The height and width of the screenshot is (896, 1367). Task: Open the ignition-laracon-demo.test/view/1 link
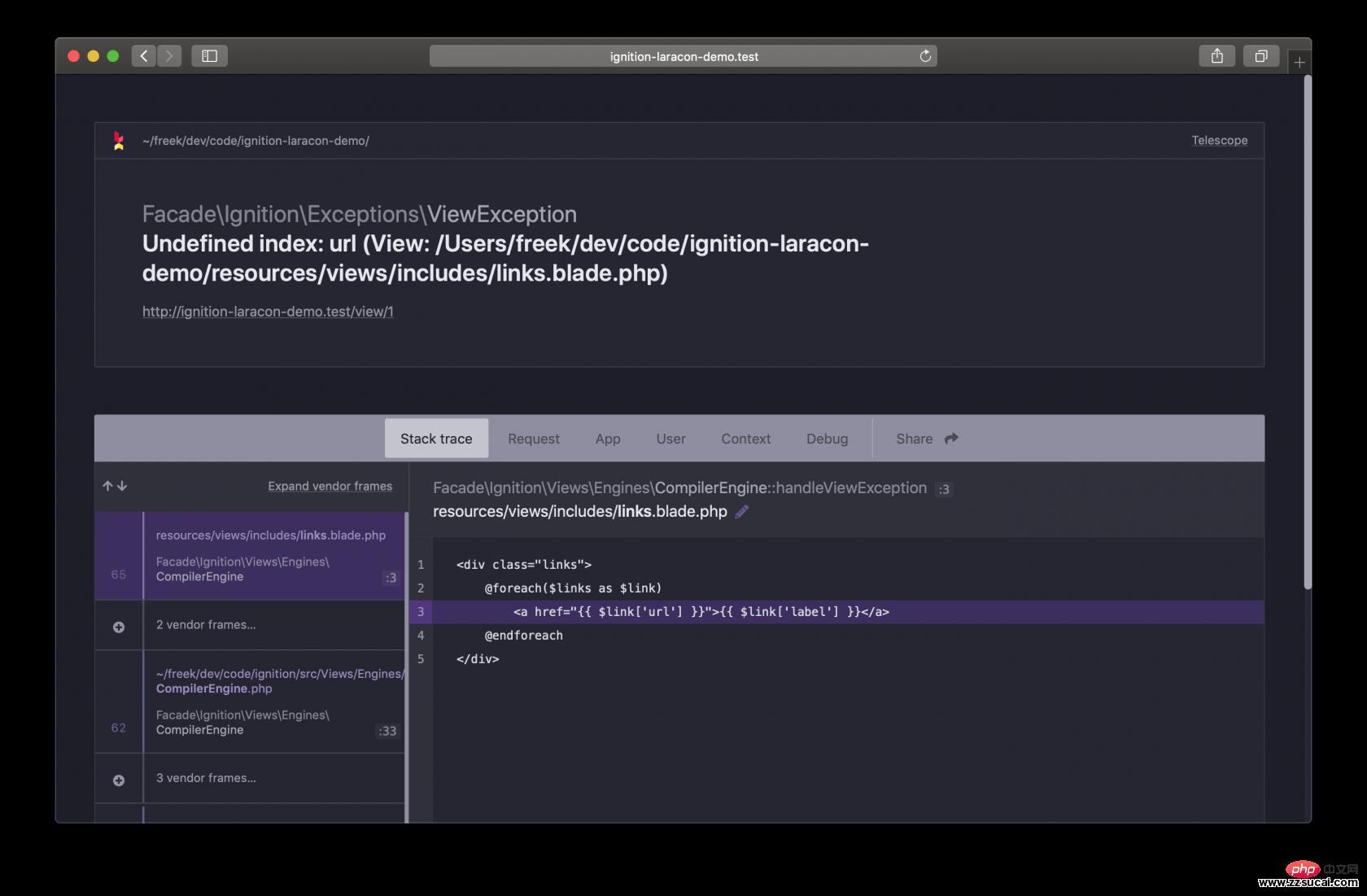pos(268,311)
